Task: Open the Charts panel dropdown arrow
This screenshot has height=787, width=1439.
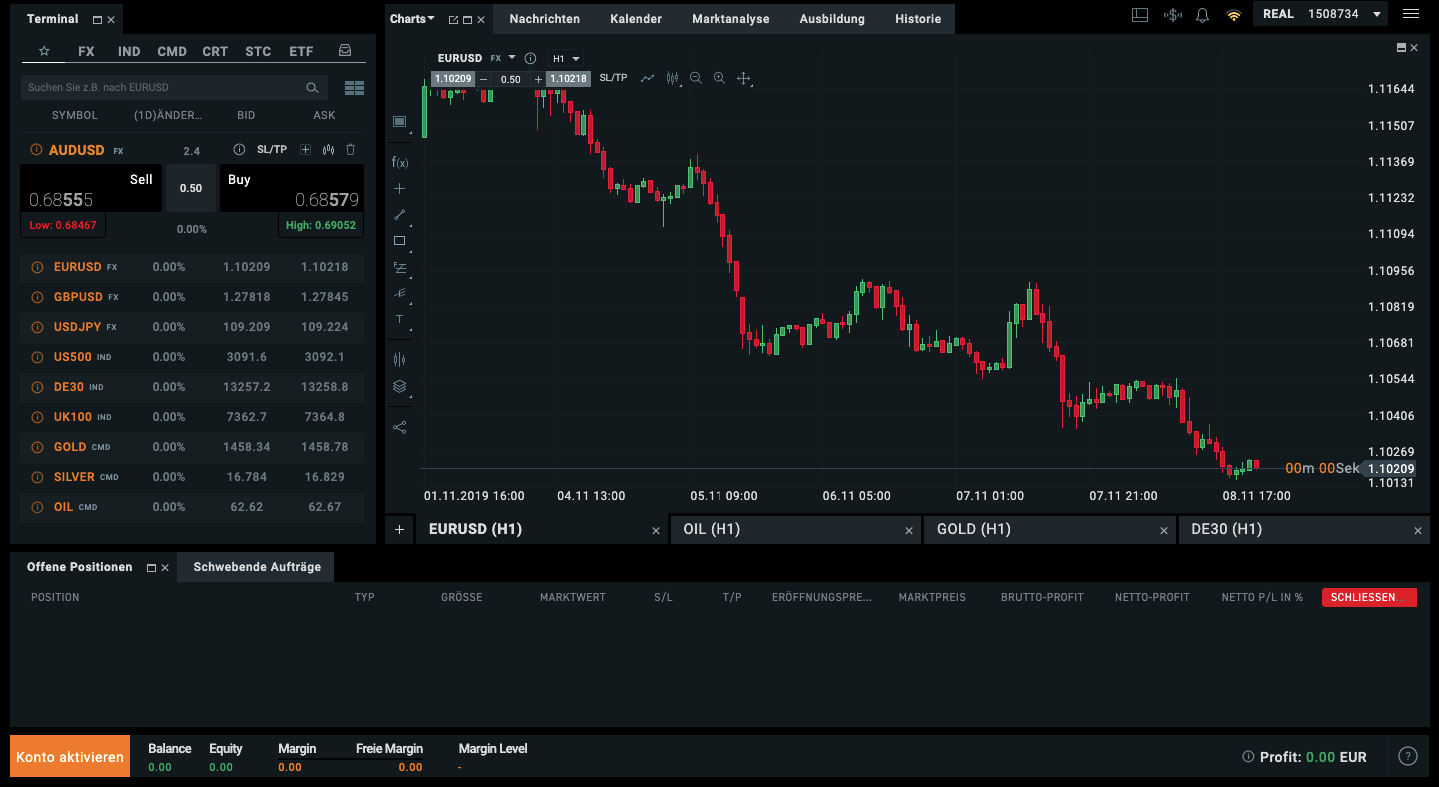Action: [431, 19]
